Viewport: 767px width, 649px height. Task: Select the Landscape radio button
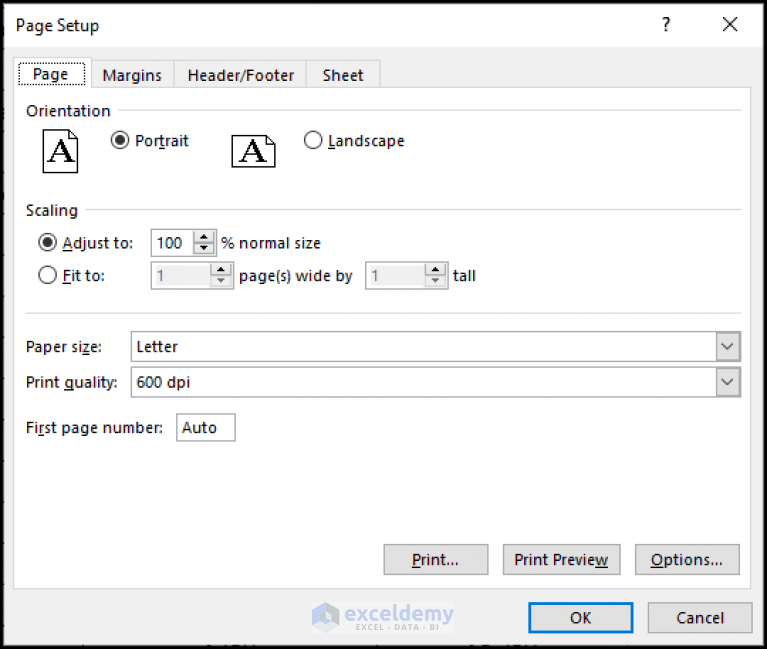313,140
